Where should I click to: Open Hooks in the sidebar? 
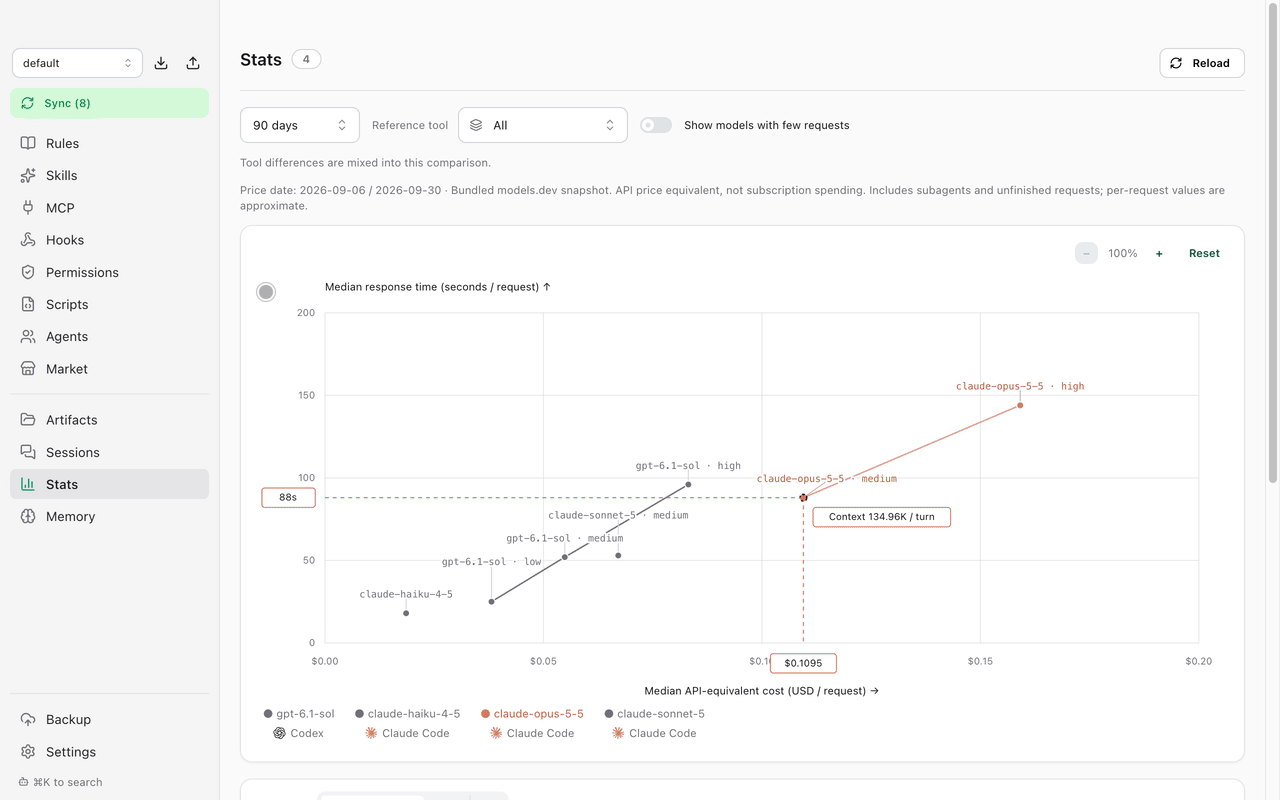pos(109,240)
